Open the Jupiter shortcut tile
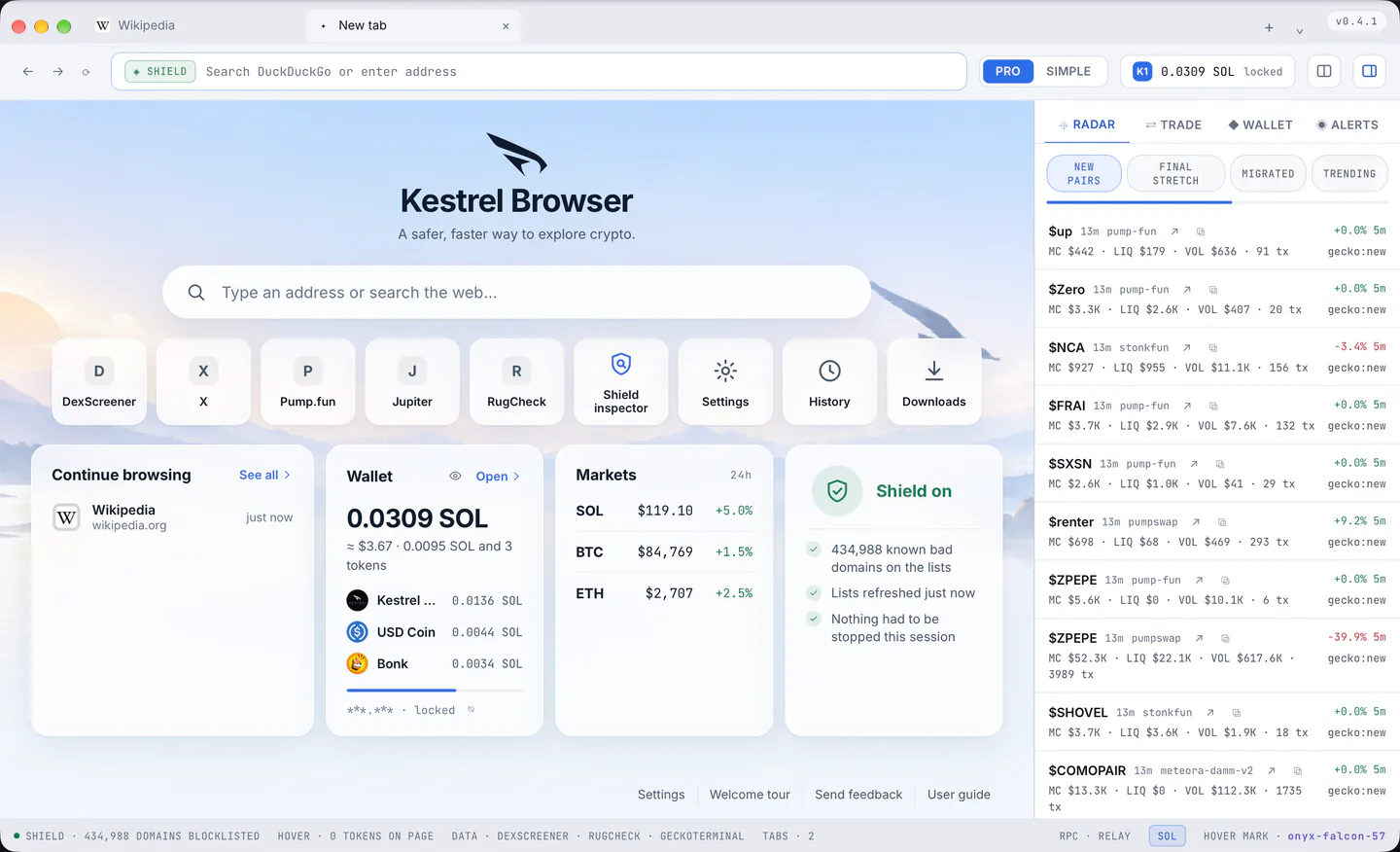Viewport: 1400px width, 852px height. click(412, 381)
